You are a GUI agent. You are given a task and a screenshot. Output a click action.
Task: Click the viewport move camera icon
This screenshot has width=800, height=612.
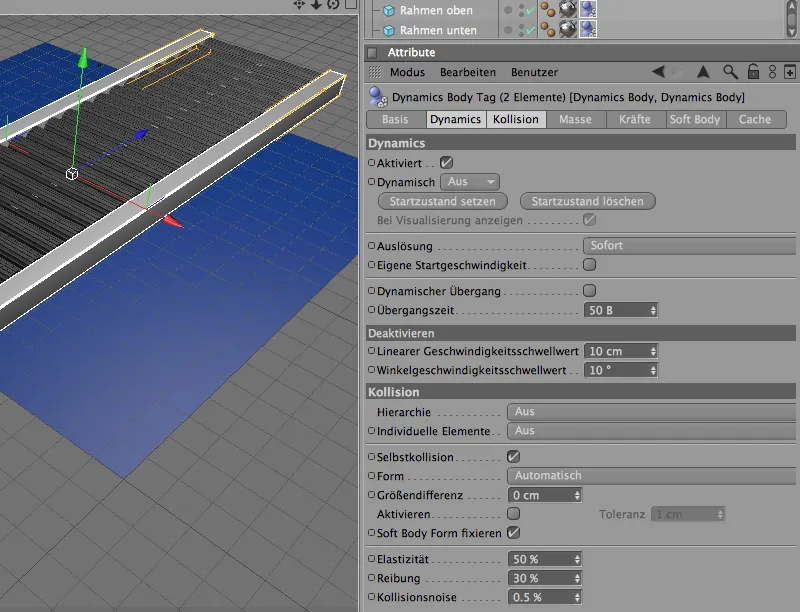[x=299, y=4]
